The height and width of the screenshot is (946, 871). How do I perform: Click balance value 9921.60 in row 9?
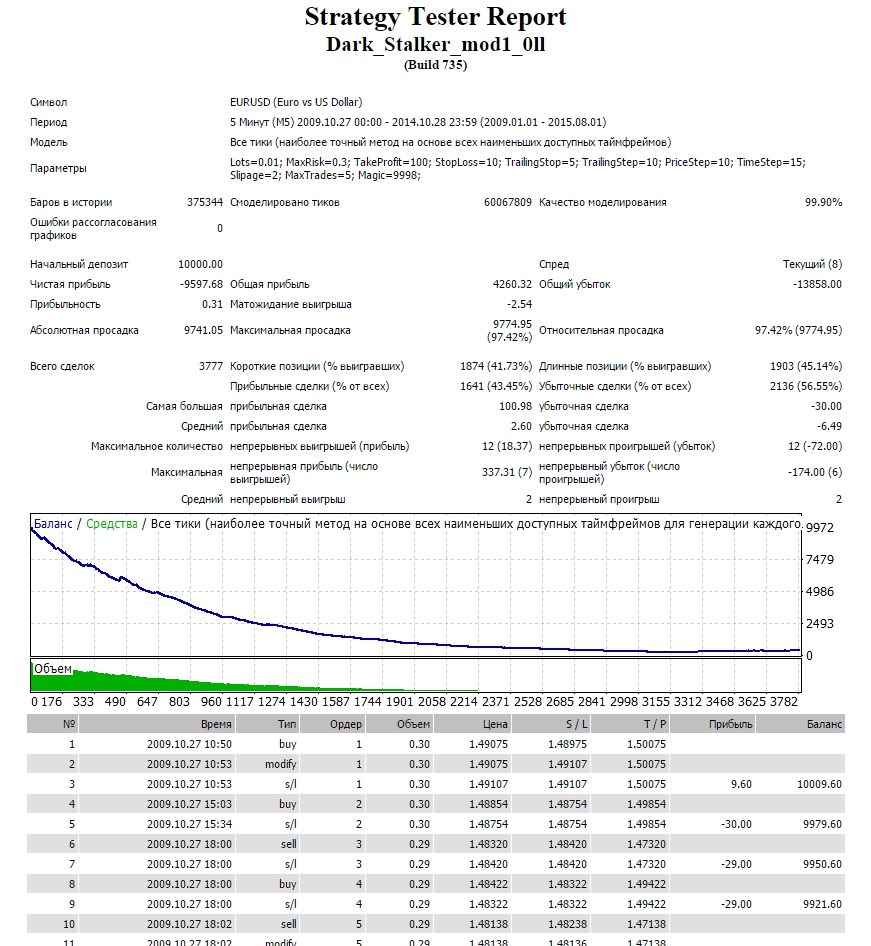(x=822, y=904)
